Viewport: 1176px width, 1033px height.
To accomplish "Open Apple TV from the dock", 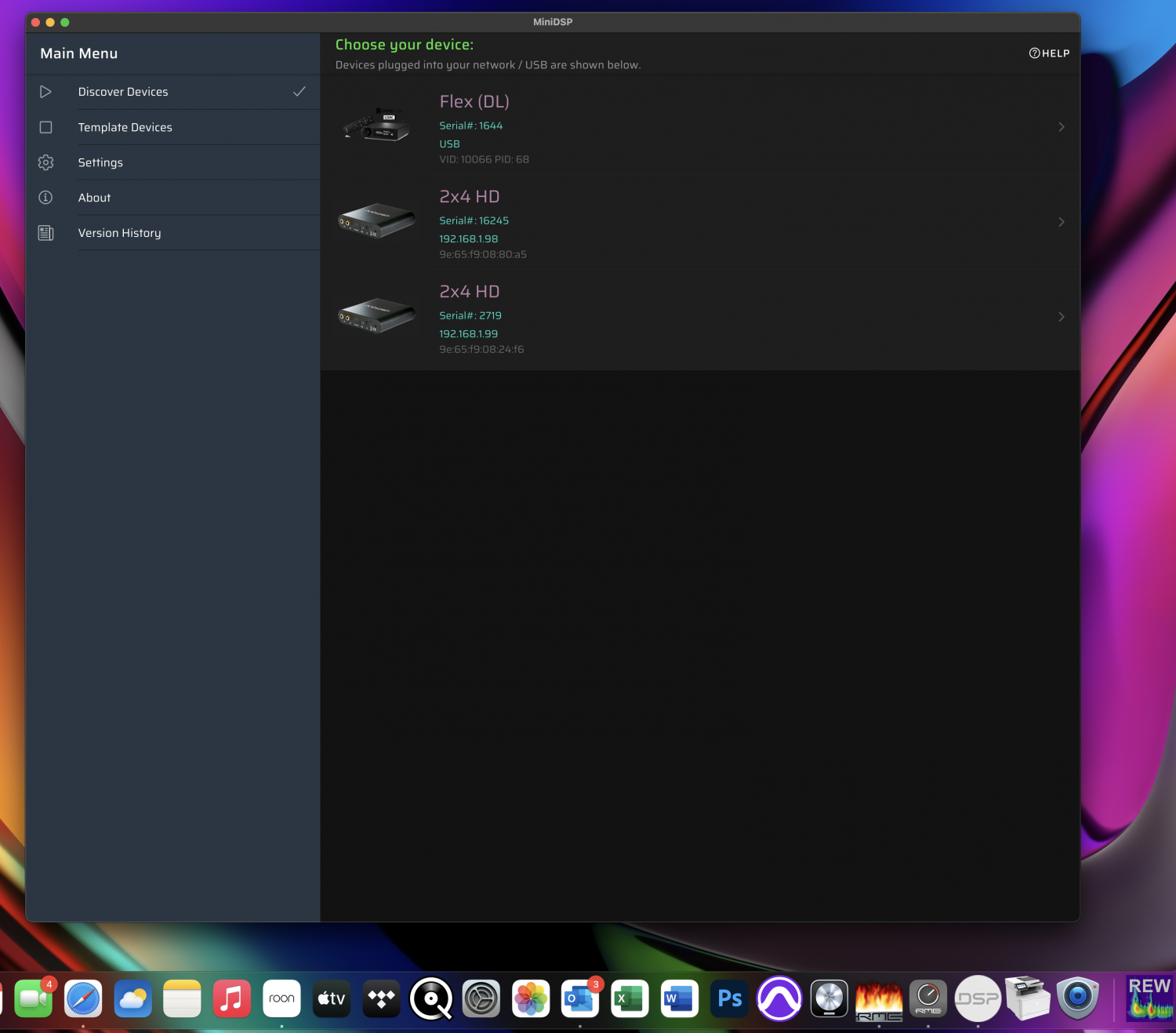I will pos(332,998).
